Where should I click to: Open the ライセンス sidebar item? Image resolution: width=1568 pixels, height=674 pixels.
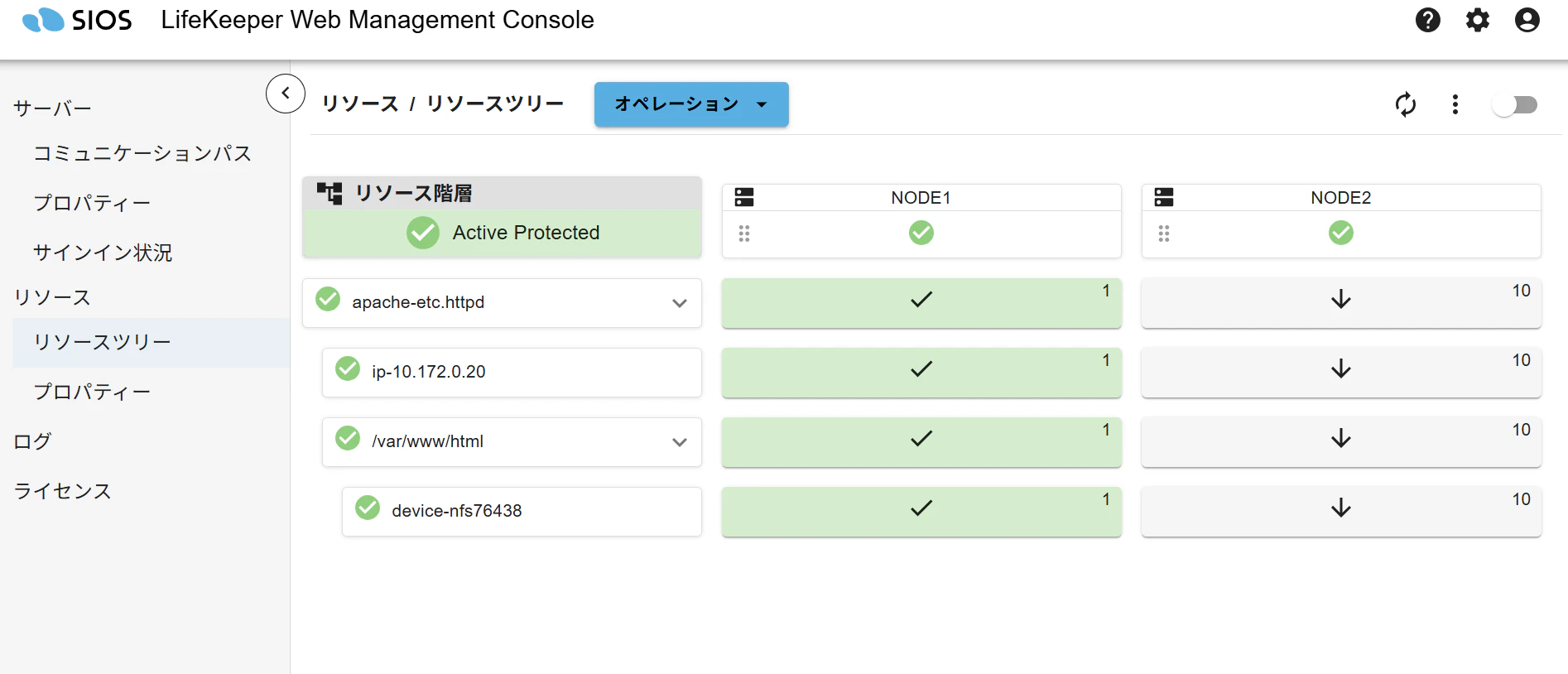point(62,491)
